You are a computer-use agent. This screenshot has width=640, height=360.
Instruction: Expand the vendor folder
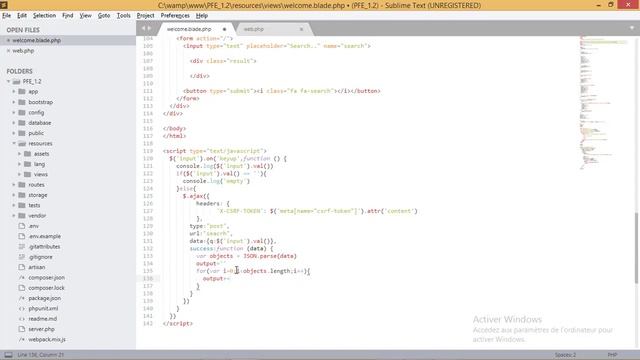[x=13, y=216]
